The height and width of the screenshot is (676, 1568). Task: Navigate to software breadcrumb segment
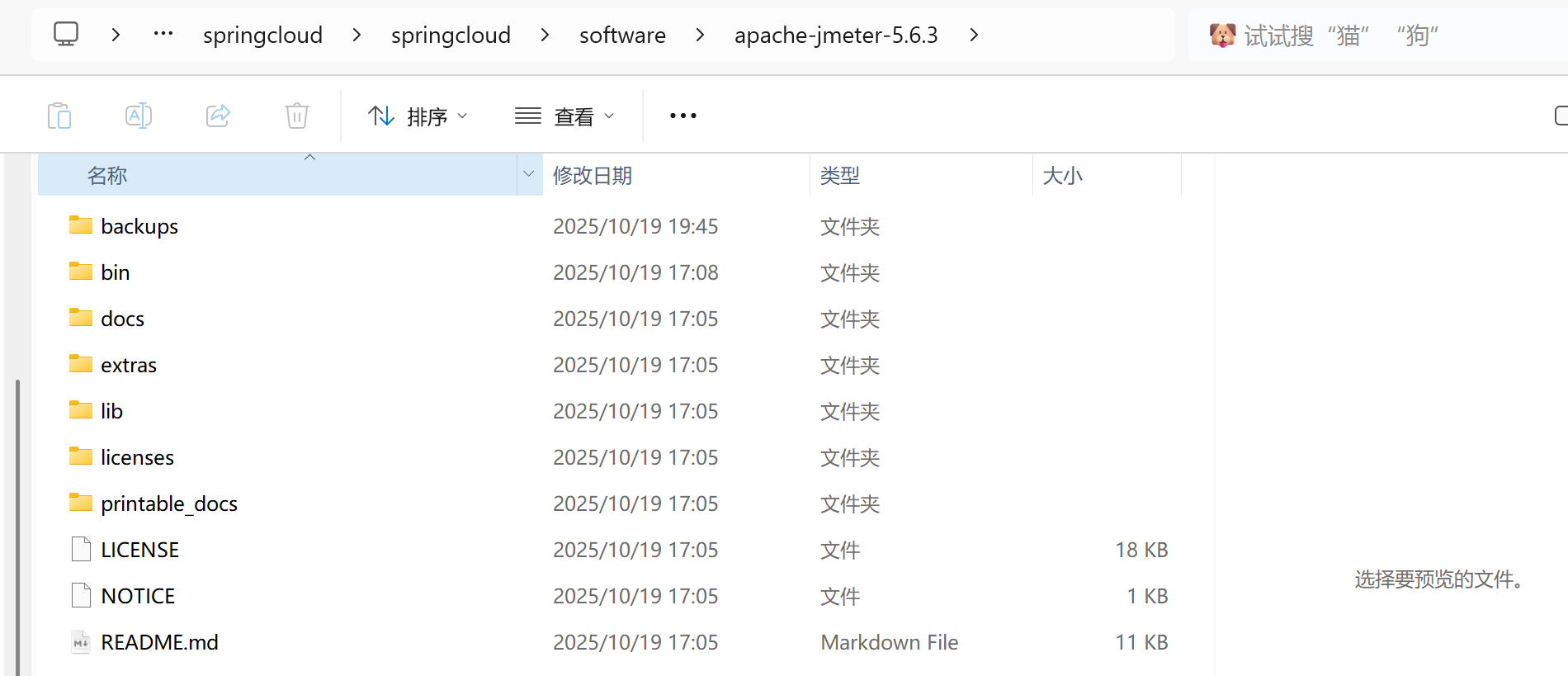coord(622,35)
